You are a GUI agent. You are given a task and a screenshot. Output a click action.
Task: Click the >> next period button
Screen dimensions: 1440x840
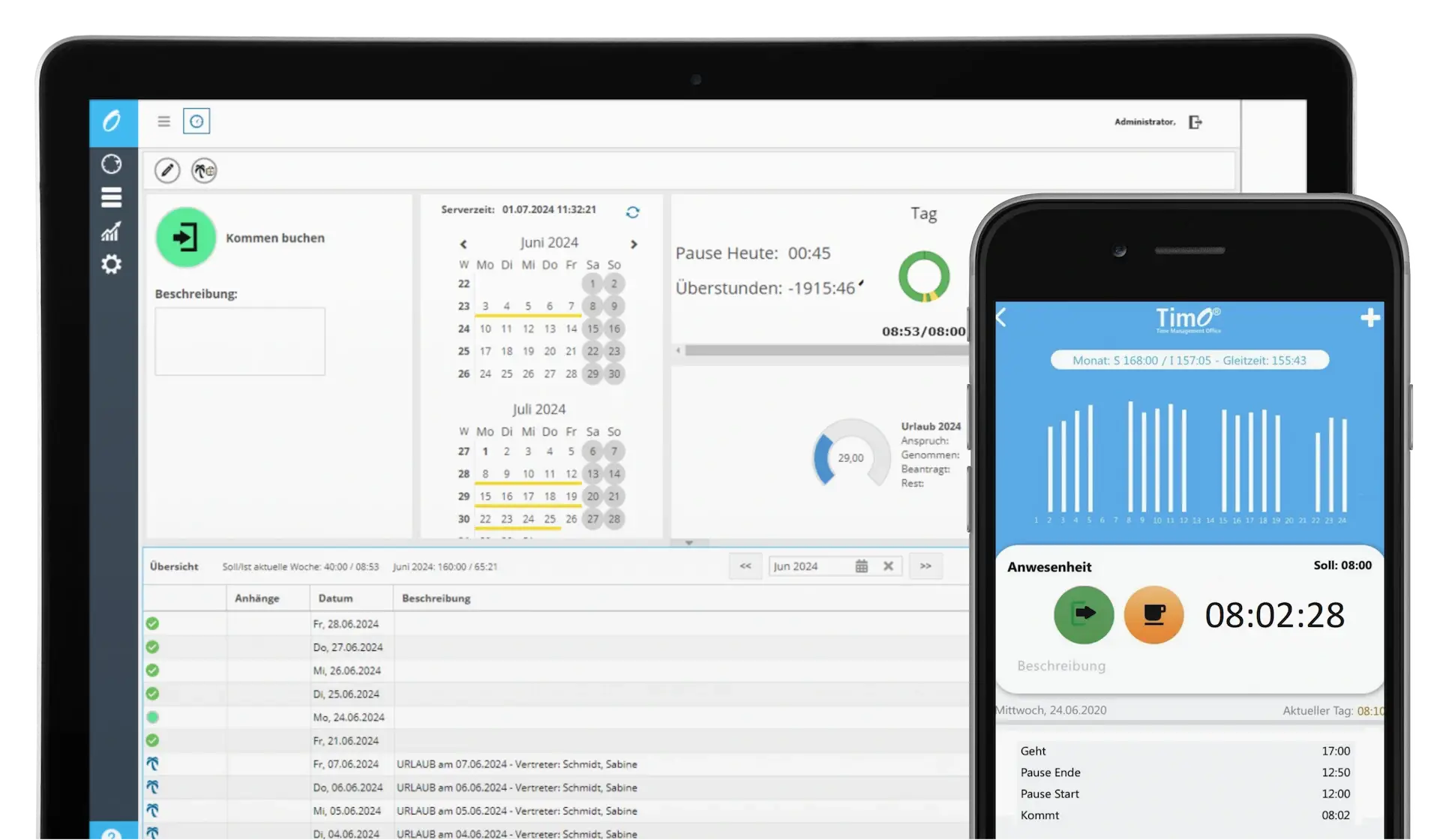pyautogui.click(x=925, y=566)
